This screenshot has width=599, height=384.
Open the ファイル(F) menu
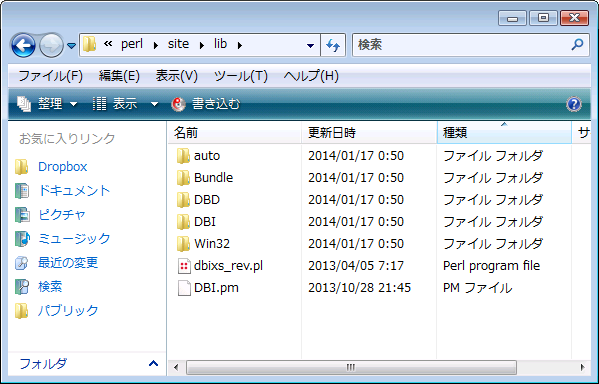[50, 76]
